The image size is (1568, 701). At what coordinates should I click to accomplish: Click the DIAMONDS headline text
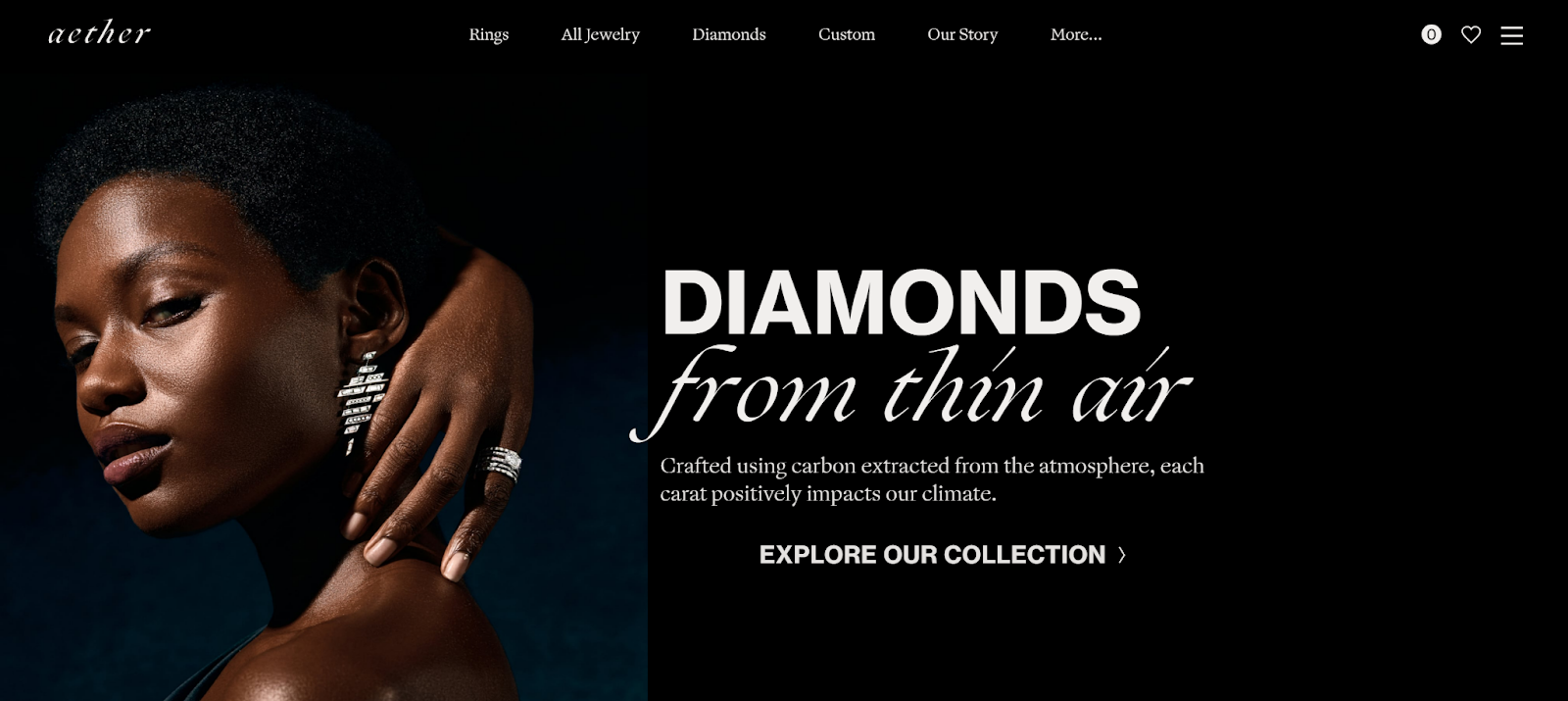pyautogui.click(x=902, y=302)
